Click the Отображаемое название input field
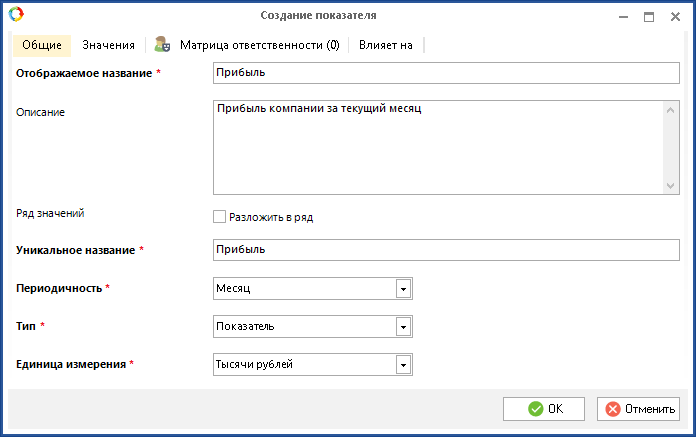Viewport: 696px width, 437px height. click(x=446, y=73)
